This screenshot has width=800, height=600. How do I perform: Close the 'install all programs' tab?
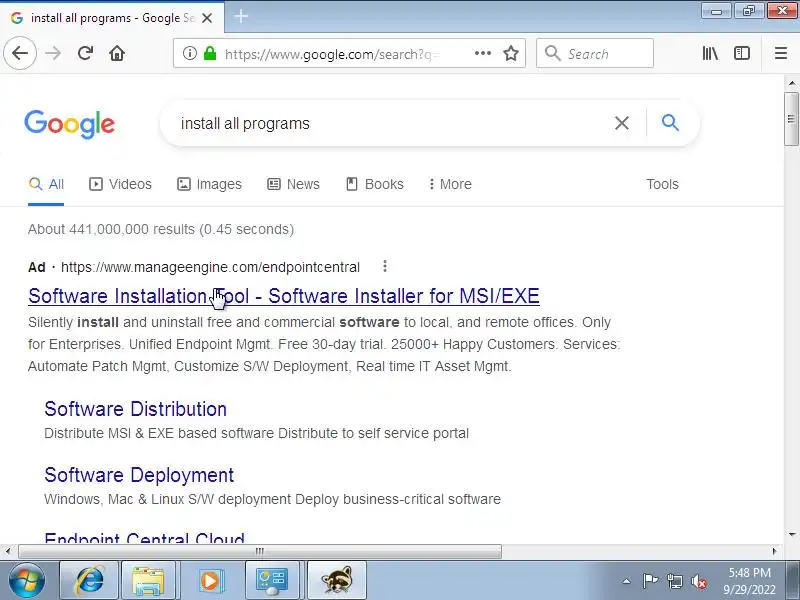click(207, 18)
